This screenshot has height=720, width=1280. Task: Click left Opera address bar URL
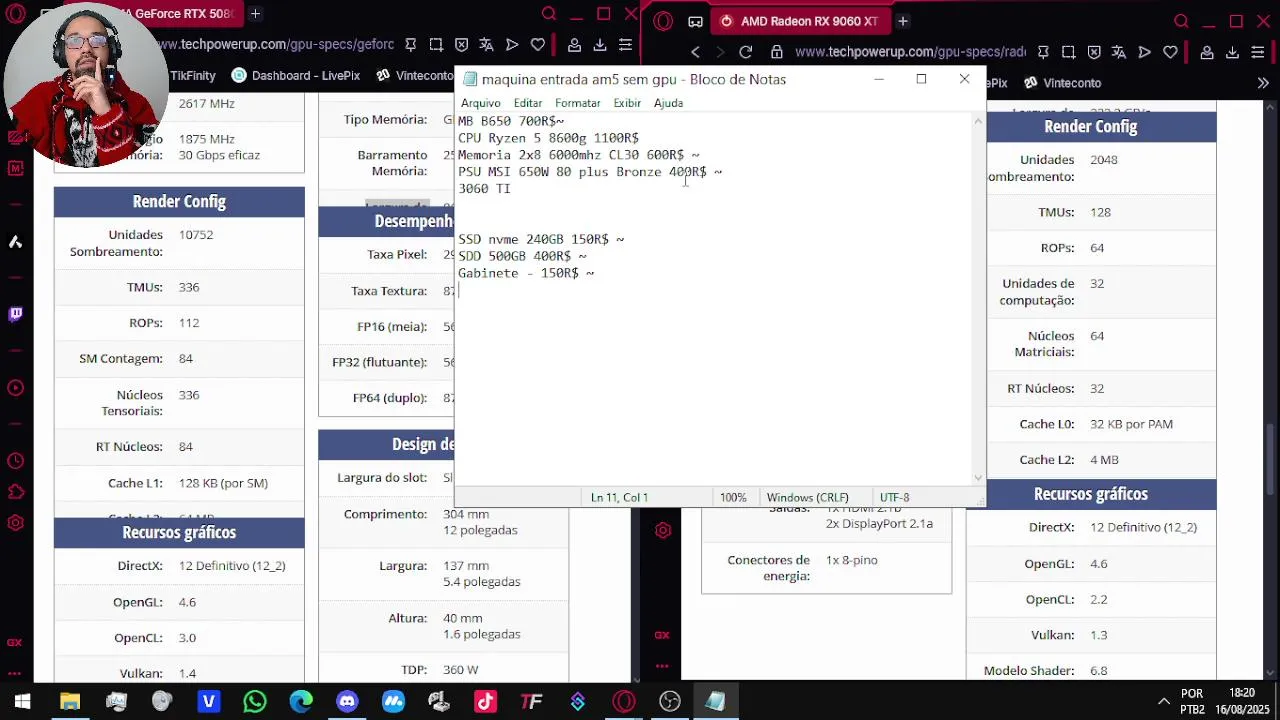(x=275, y=45)
